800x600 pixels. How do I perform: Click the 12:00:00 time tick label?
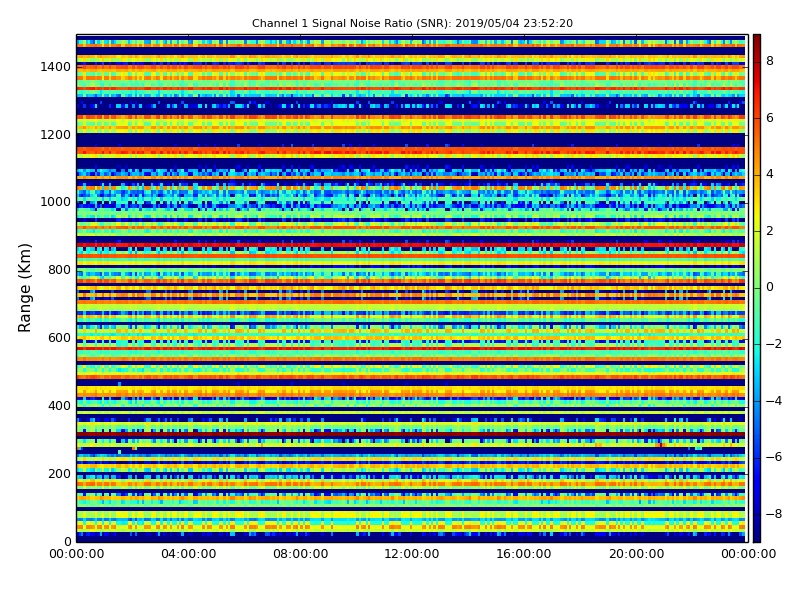(x=412, y=554)
